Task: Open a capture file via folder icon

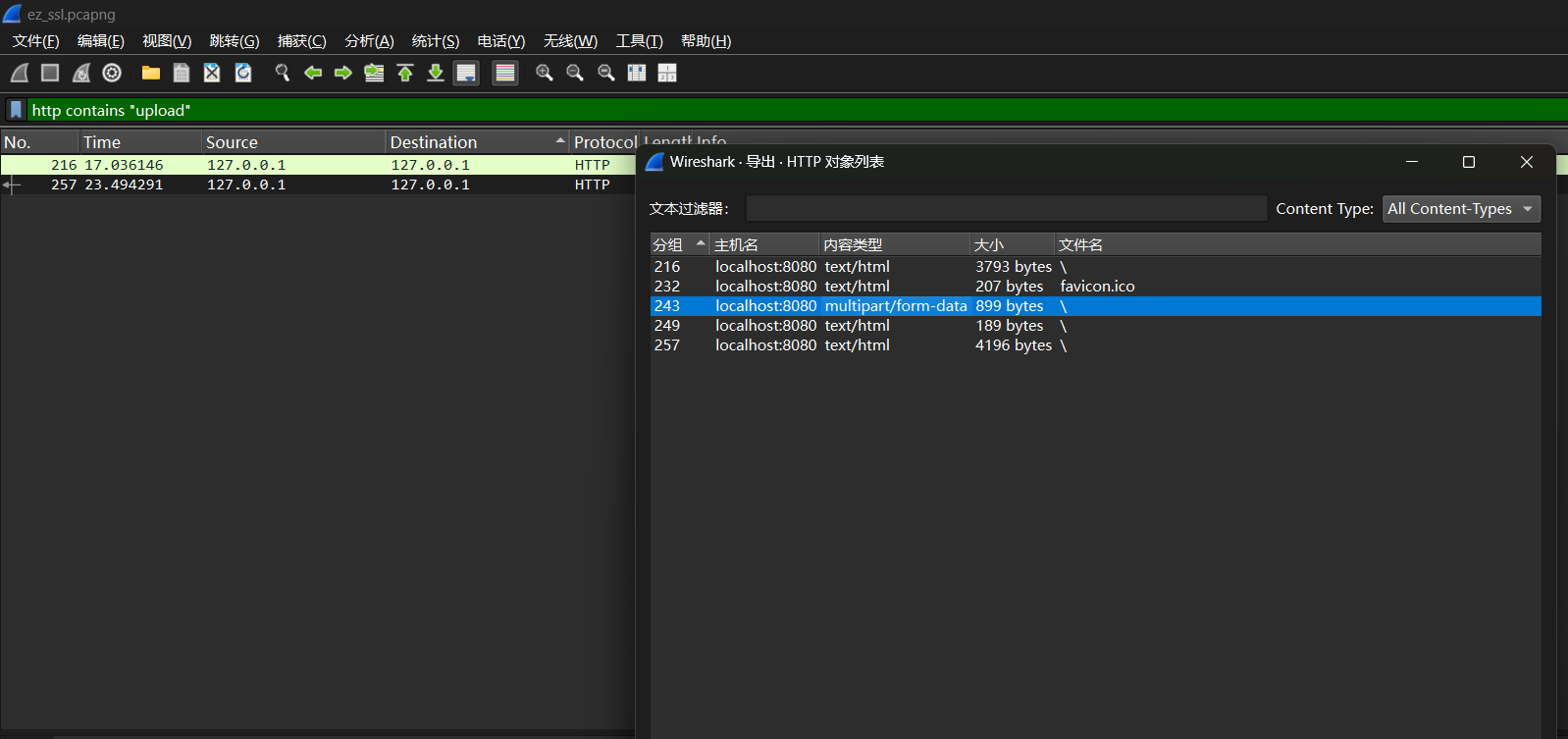Action: coord(150,73)
